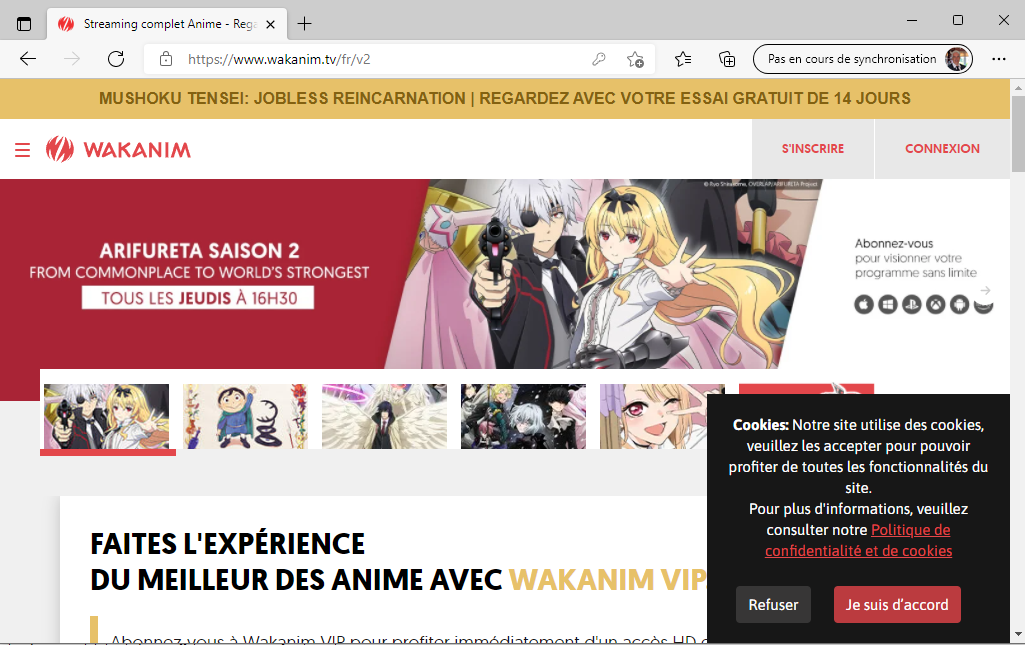Image resolution: width=1025 pixels, height=645 pixels.
Task: Click S'INSCRIRE to sign up
Action: [x=813, y=149]
